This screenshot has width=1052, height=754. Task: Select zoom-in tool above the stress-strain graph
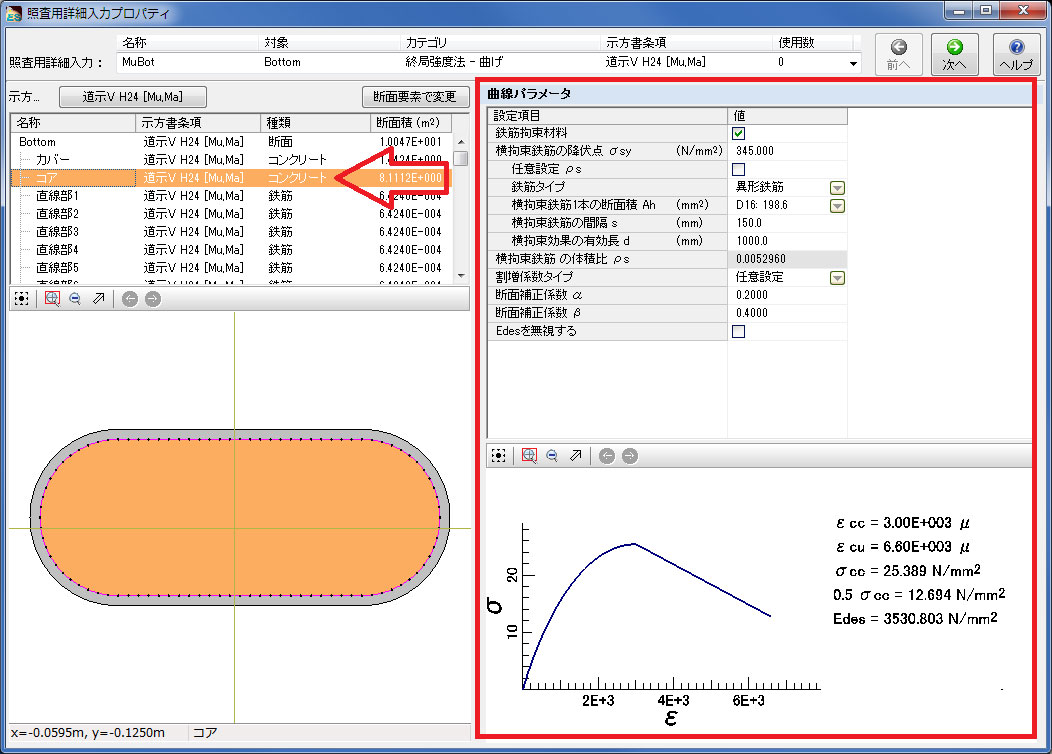[529, 456]
